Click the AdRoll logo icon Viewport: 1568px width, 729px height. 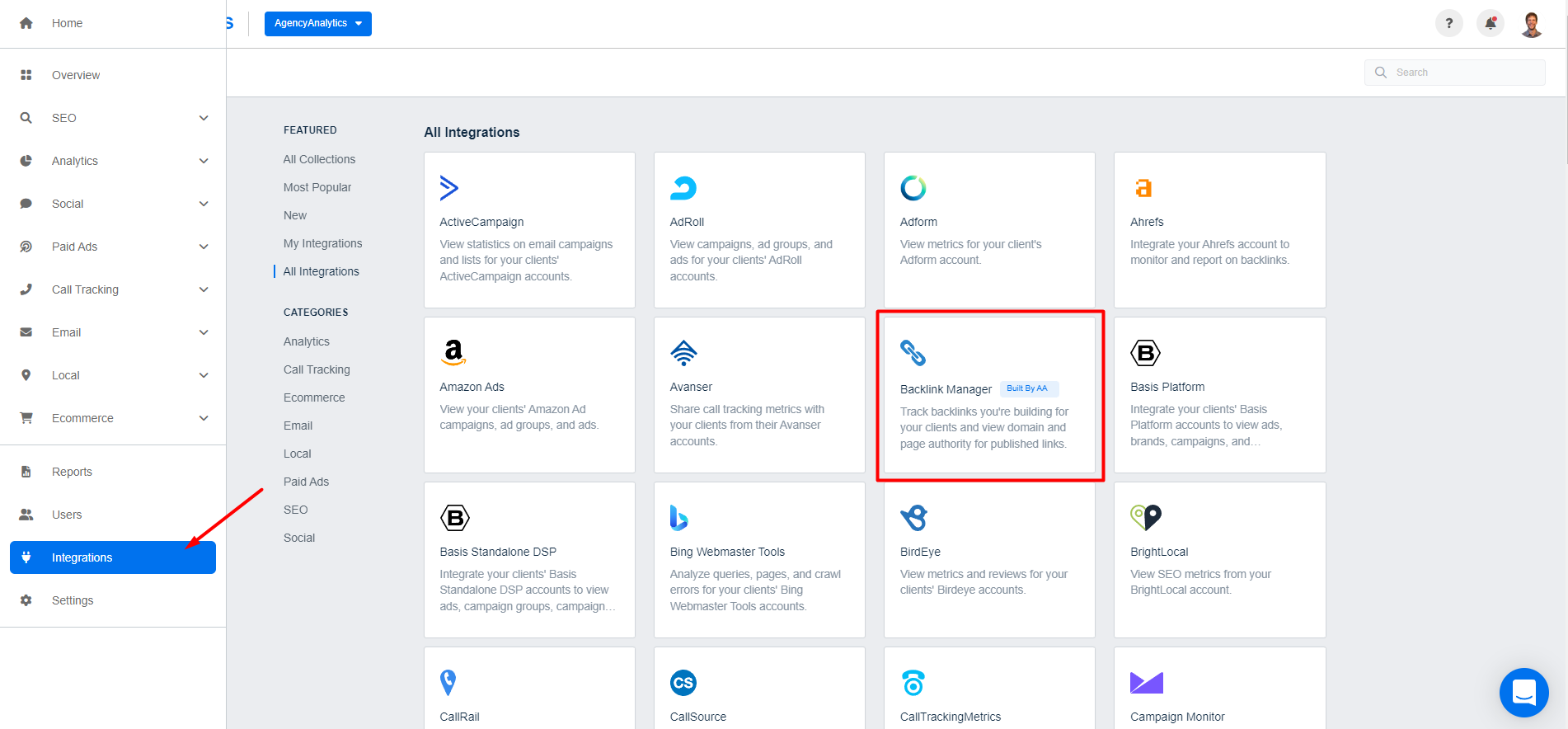point(683,188)
